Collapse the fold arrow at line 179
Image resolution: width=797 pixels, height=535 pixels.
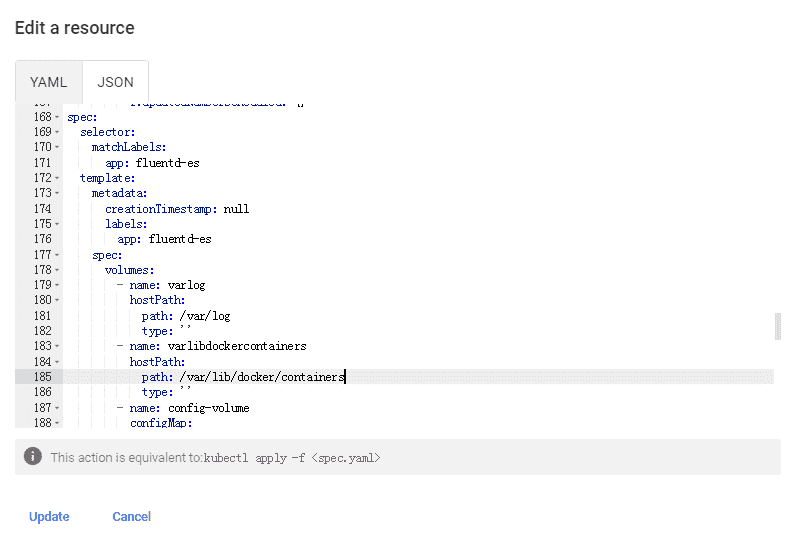(57, 285)
